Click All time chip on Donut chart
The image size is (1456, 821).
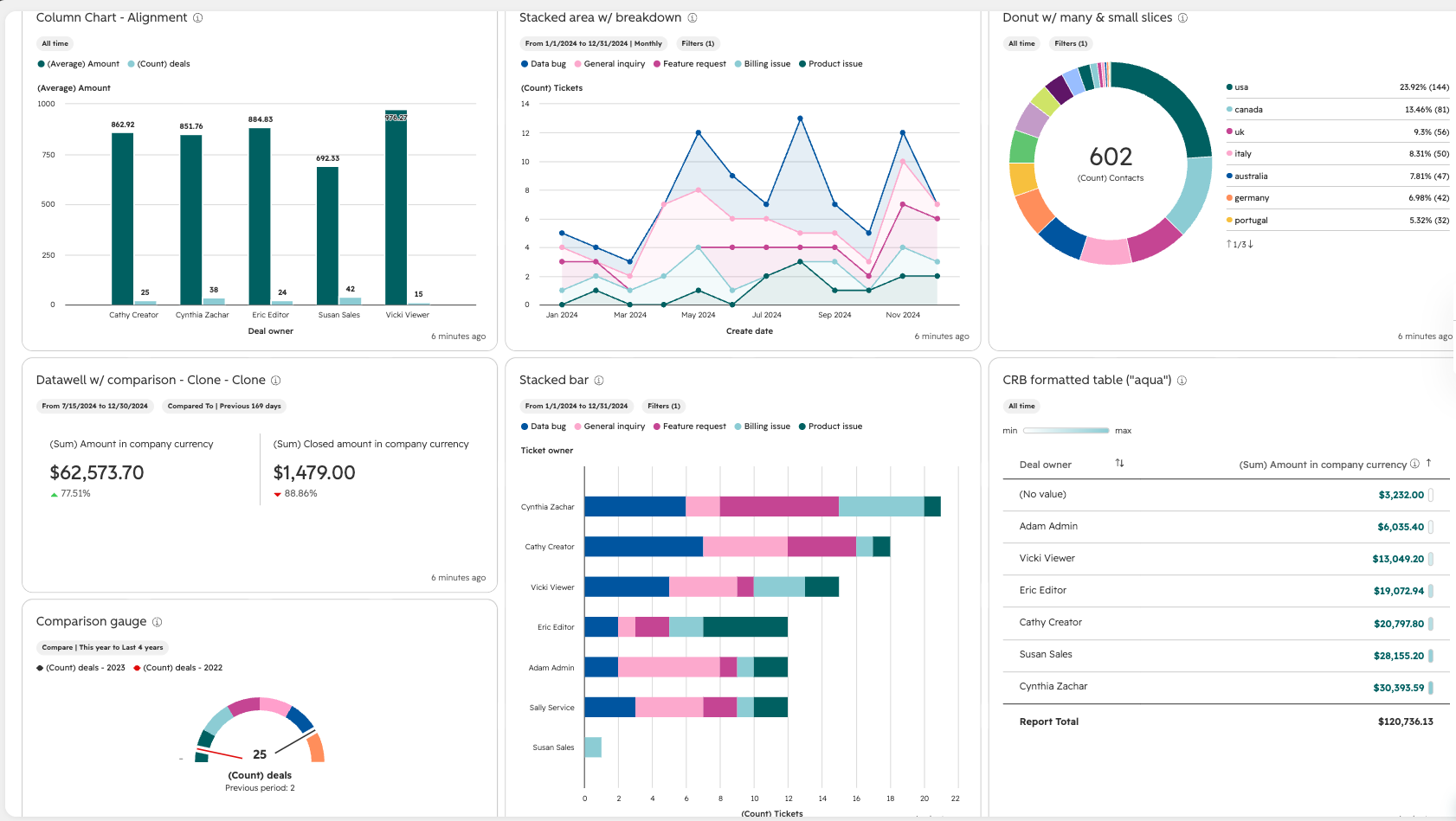pyautogui.click(x=1021, y=43)
